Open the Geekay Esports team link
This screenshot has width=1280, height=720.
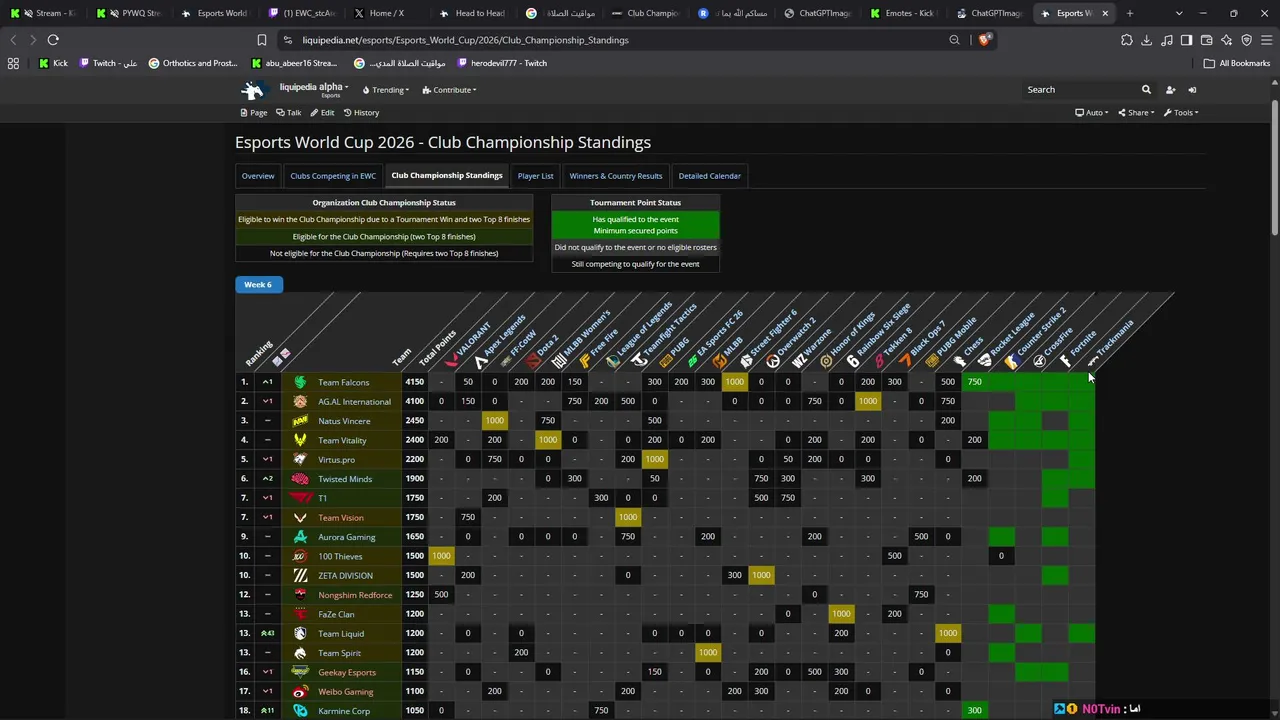pyautogui.click(x=347, y=673)
